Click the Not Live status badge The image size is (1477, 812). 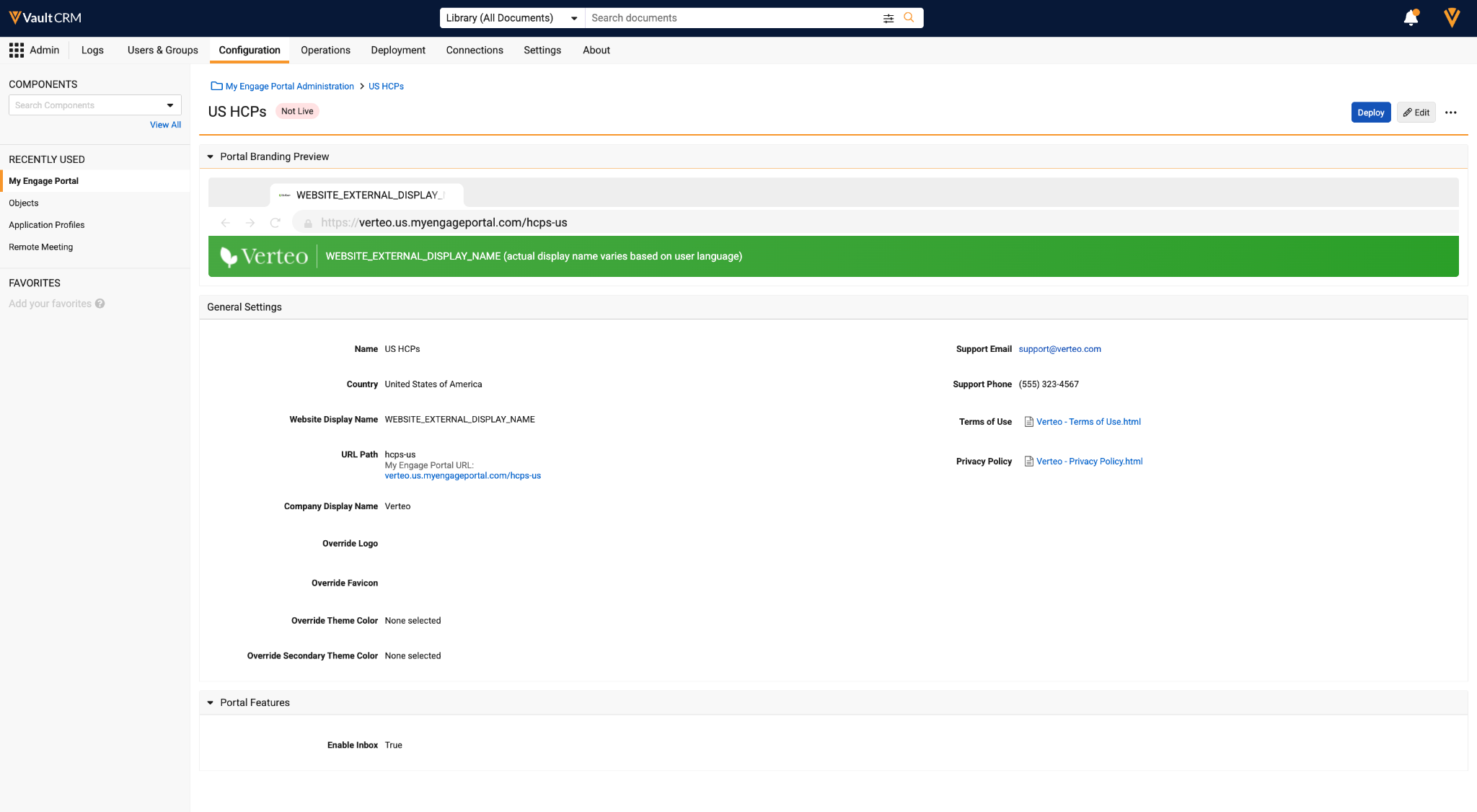click(297, 111)
